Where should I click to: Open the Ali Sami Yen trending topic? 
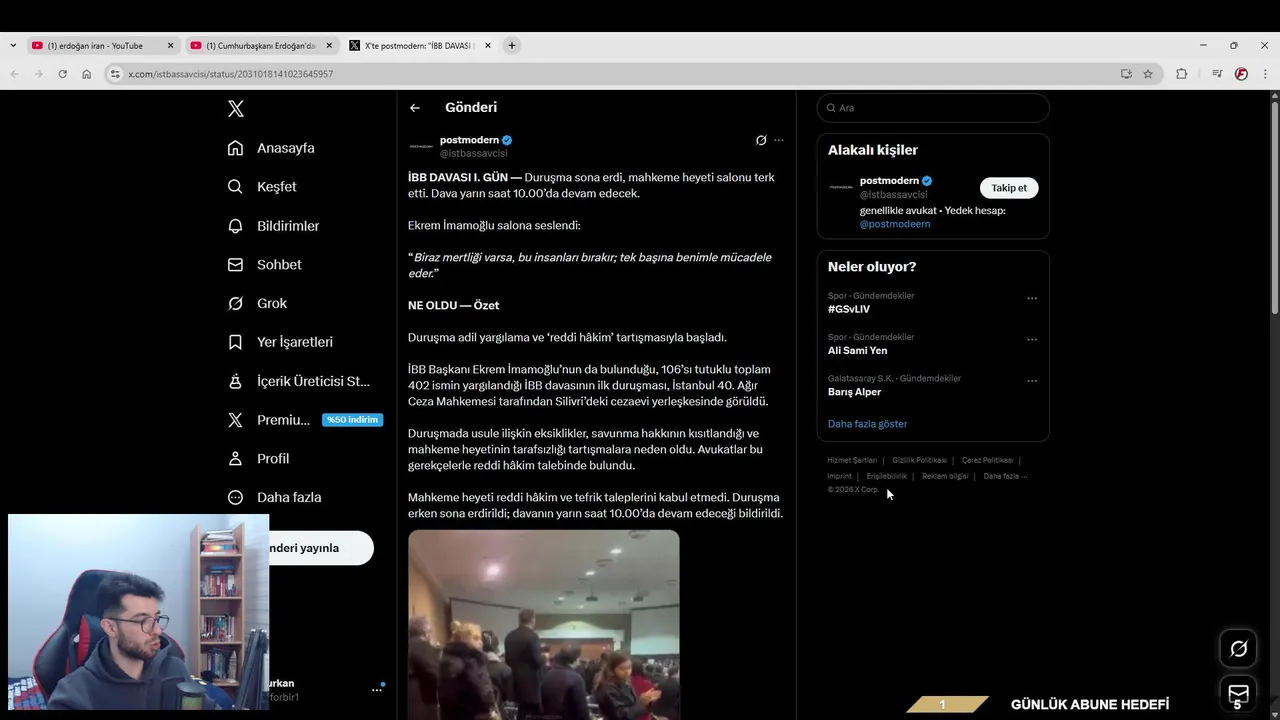pos(857,351)
